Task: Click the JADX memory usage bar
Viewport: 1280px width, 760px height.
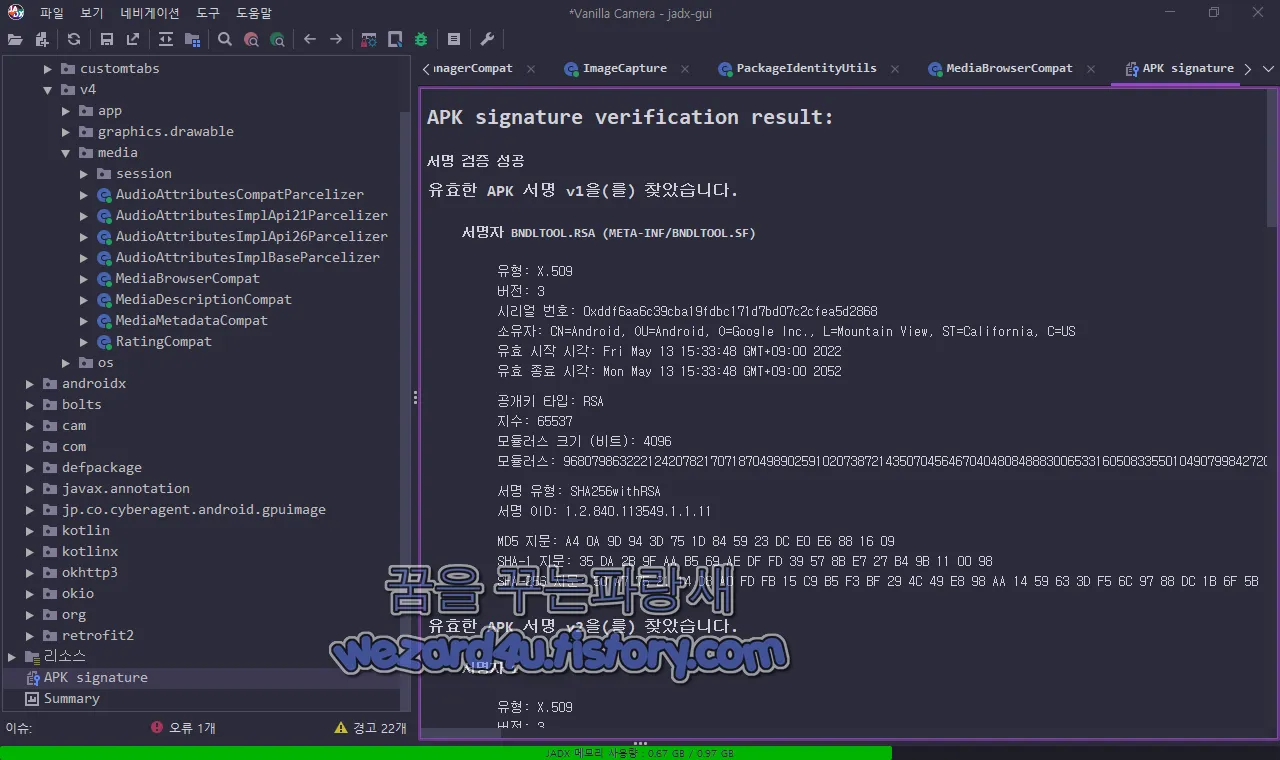Action: pos(640,753)
